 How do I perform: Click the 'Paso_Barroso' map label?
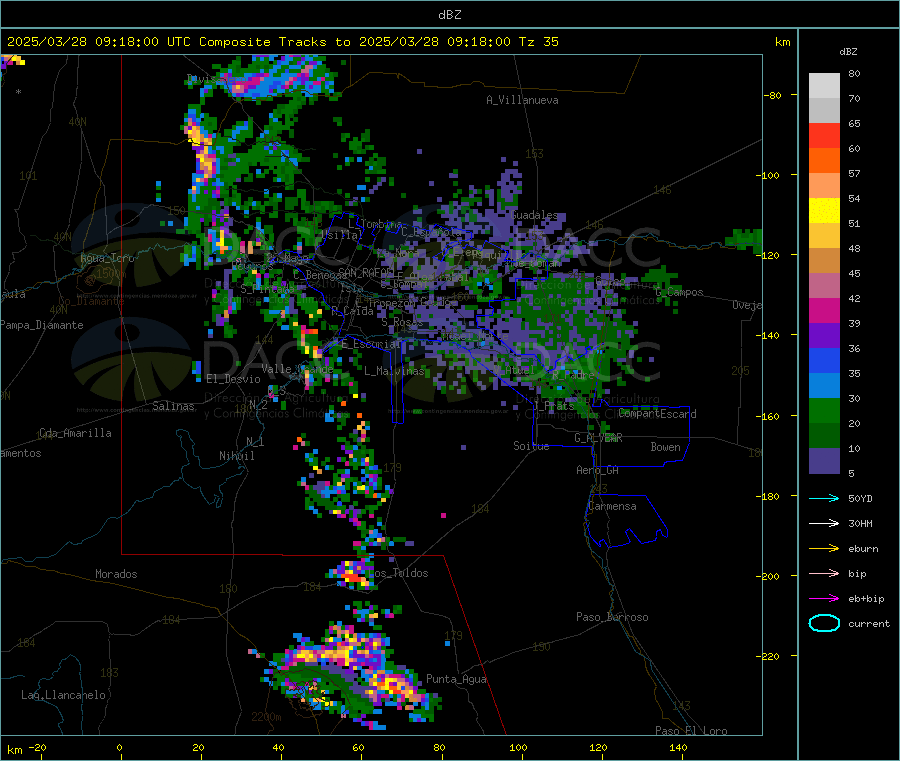coord(612,617)
